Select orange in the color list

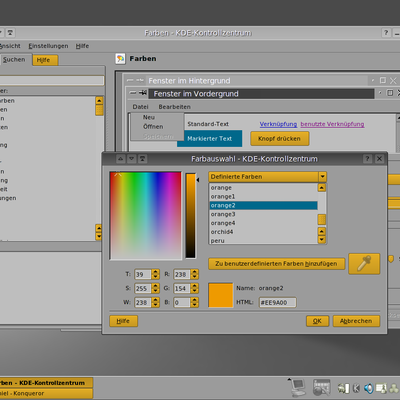tap(263, 188)
